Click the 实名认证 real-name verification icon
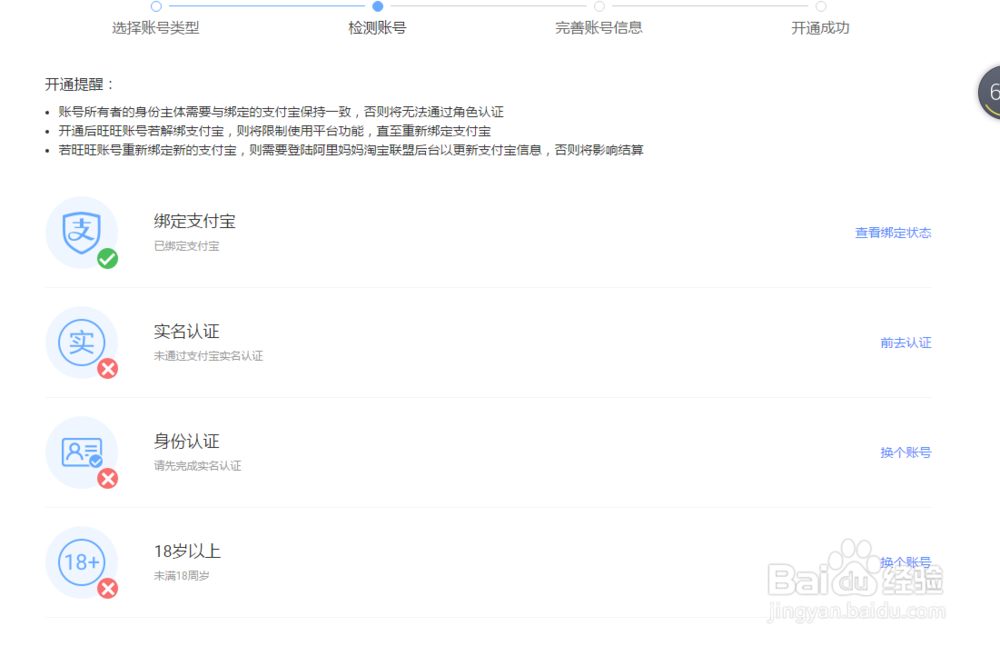This screenshot has width=1000, height=646. click(81, 340)
